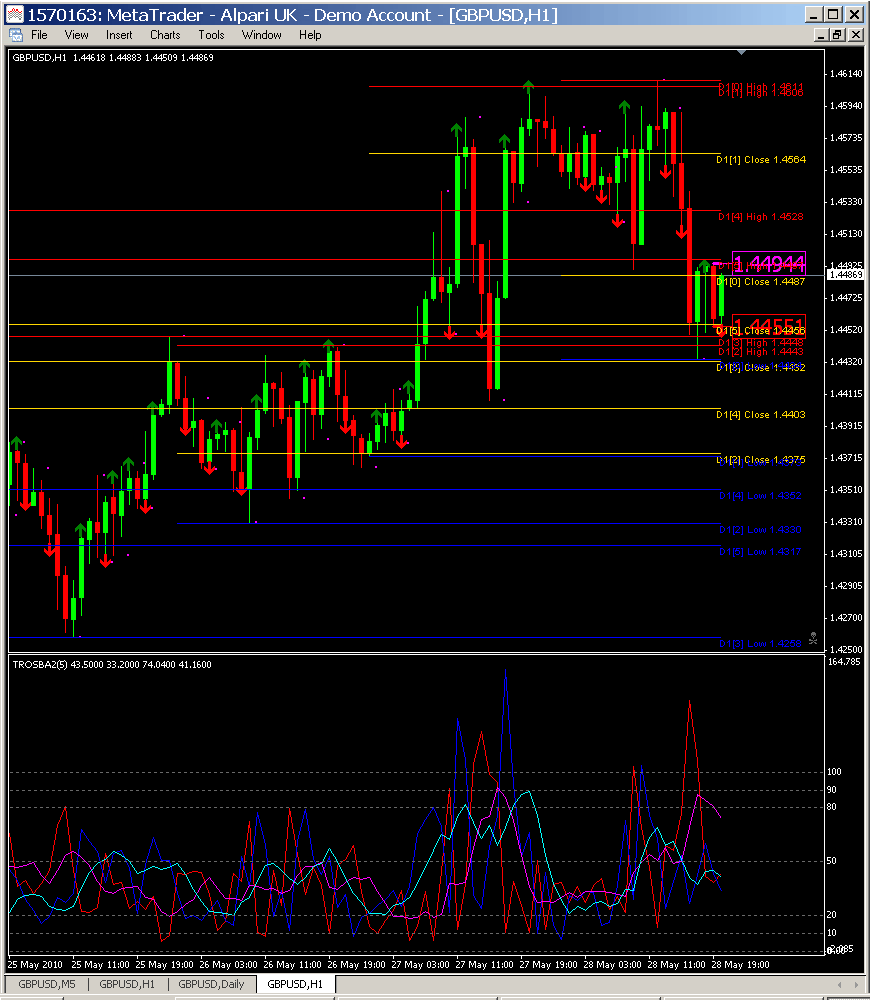The width and height of the screenshot is (870, 1000).
Task: Open the Insert menu
Action: [119, 35]
